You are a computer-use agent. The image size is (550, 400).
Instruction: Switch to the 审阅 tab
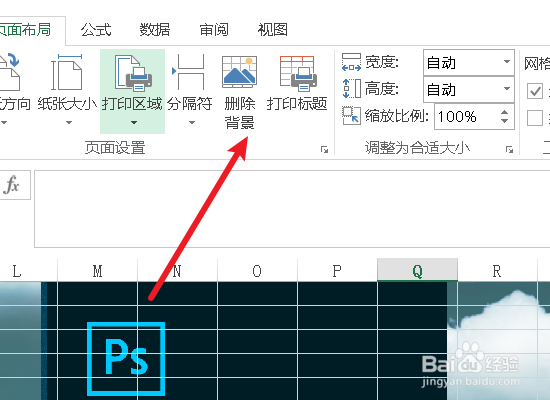[x=214, y=30]
